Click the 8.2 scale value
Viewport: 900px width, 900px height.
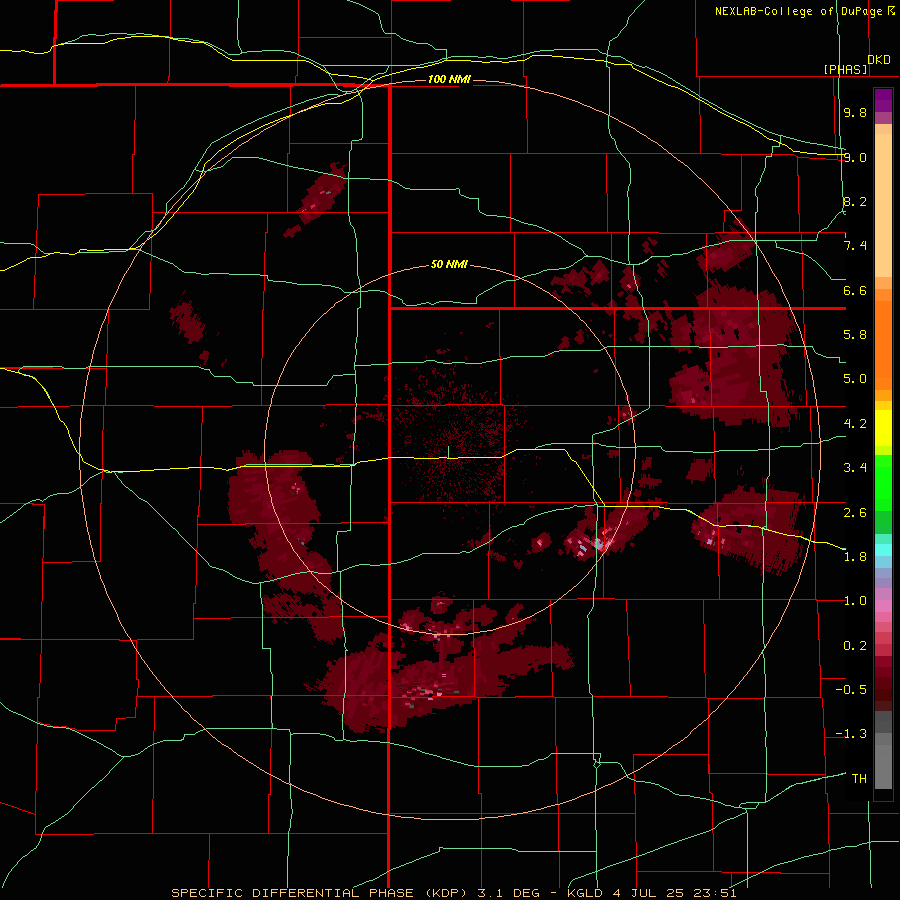coord(855,201)
